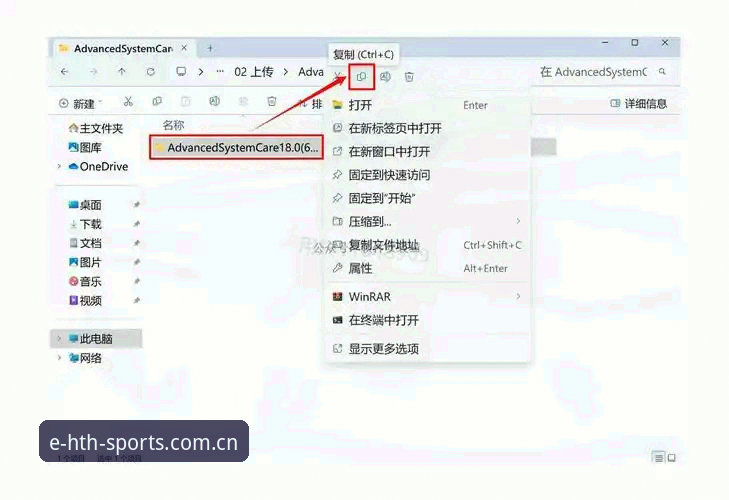
Task: Open the 新建 dropdown menu
Action: (80, 103)
